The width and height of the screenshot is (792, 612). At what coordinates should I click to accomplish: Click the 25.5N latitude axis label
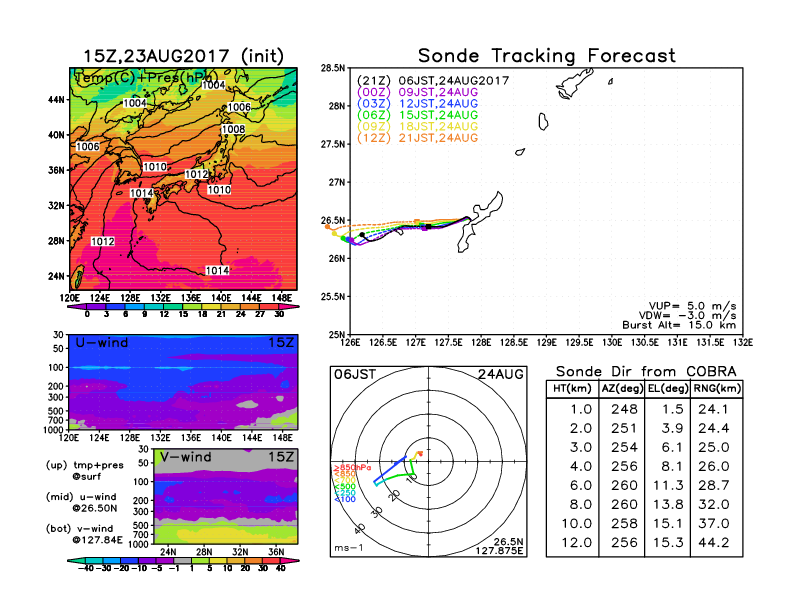[332, 296]
